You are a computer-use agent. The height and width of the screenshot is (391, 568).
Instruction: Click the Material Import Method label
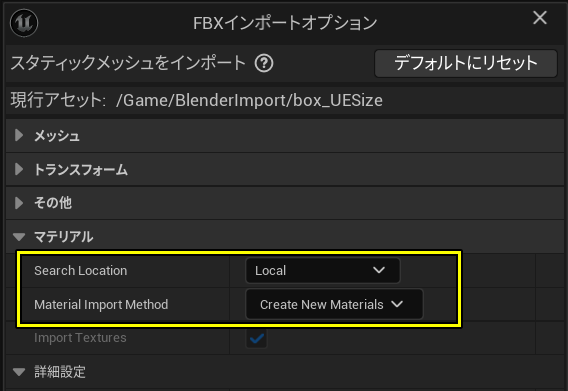[x=101, y=304]
